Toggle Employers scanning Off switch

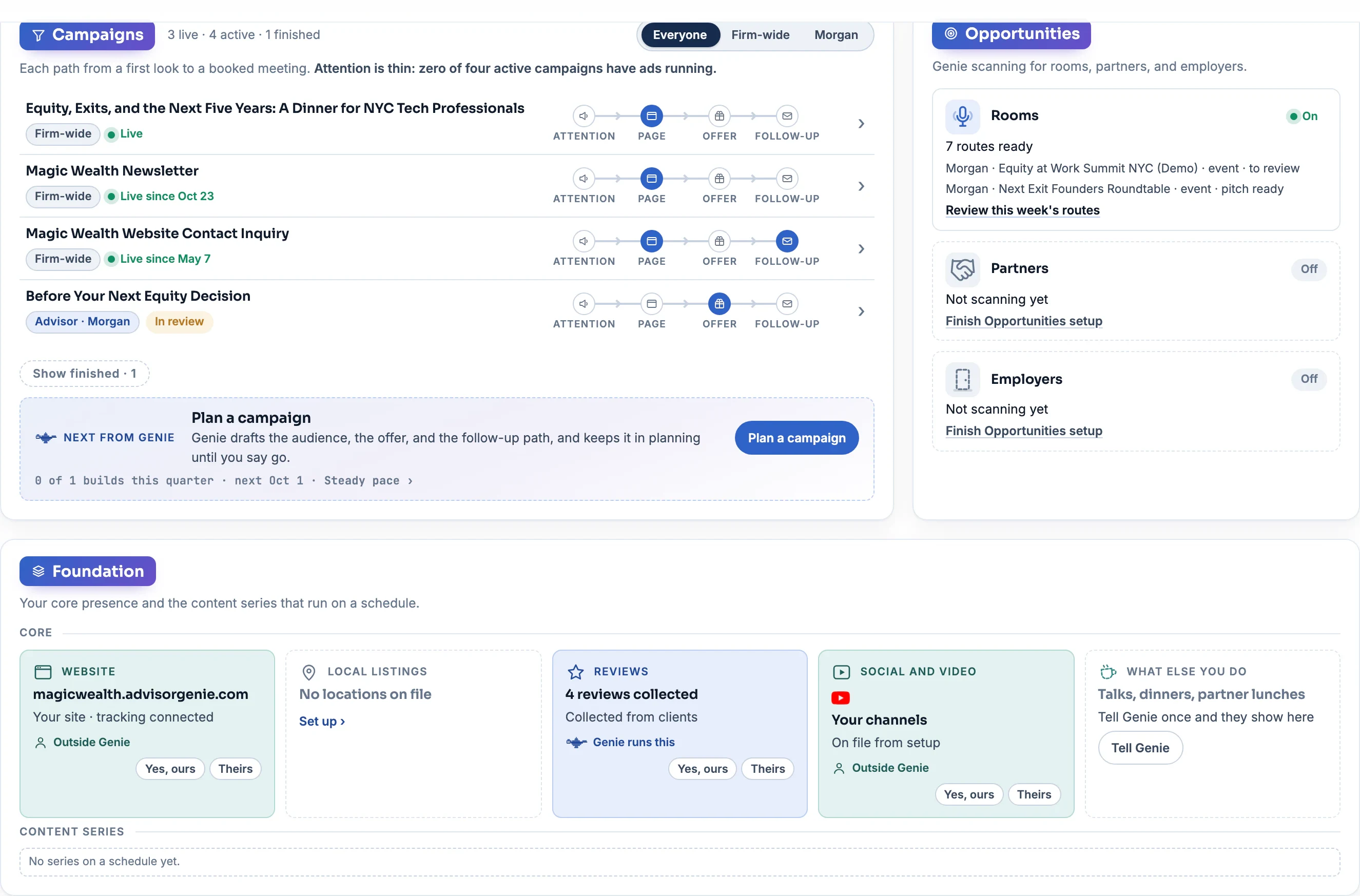(x=1309, y=379)
